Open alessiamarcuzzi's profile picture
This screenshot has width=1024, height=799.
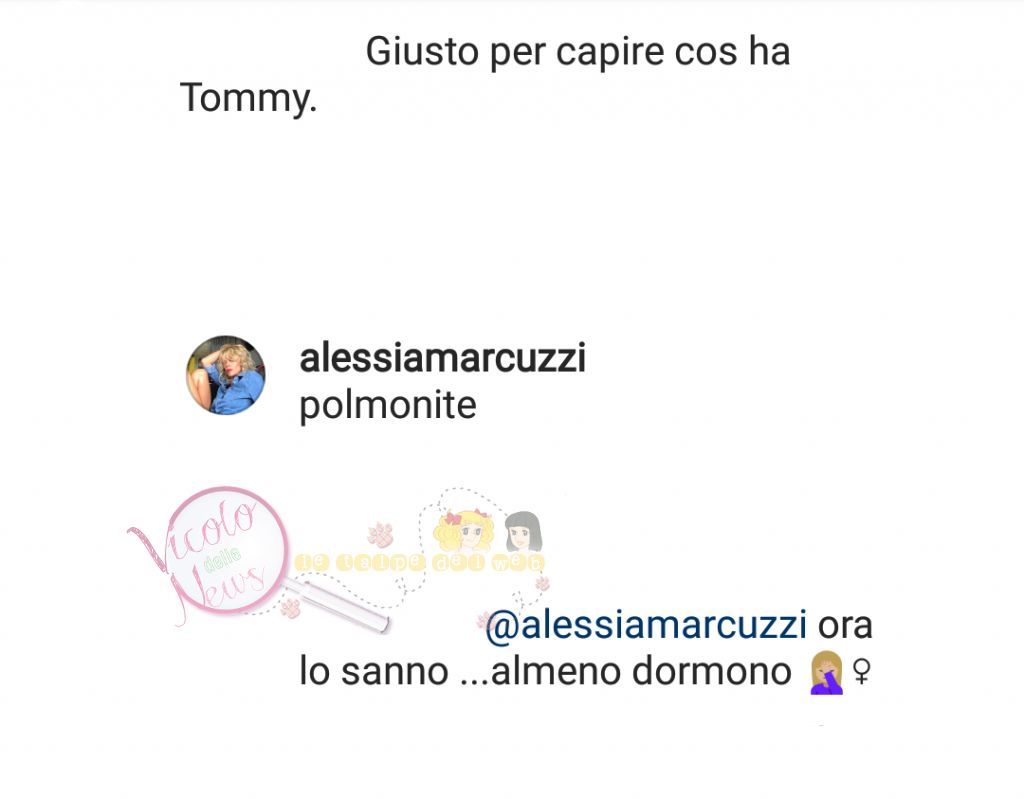[226, 375]
